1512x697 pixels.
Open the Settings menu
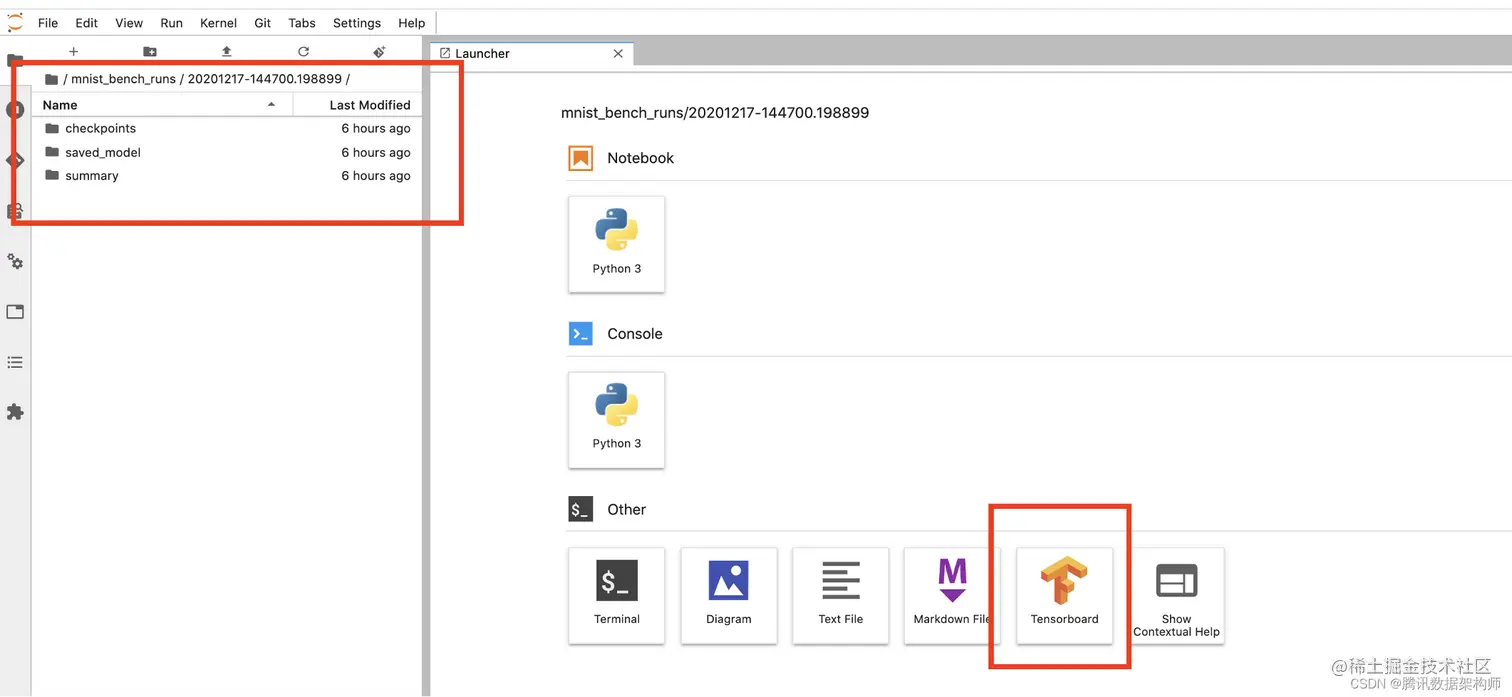pyautogui.click(x=357, y=23)
